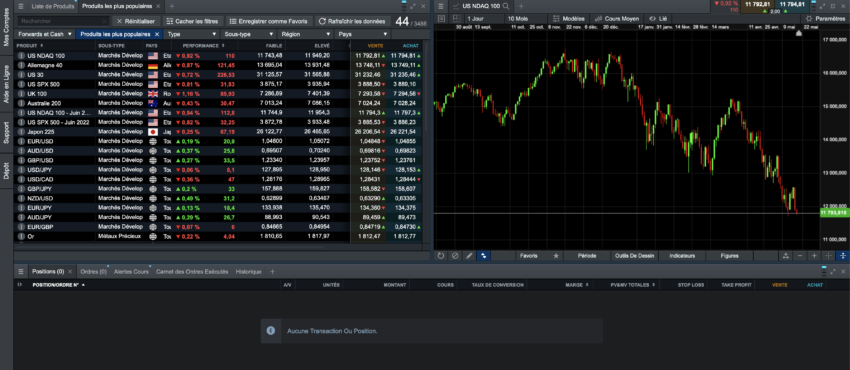The height and width of the screenshot is (370, 850).
Task: Click Enregistrer comme Favoris button
Action: point(269,21)
